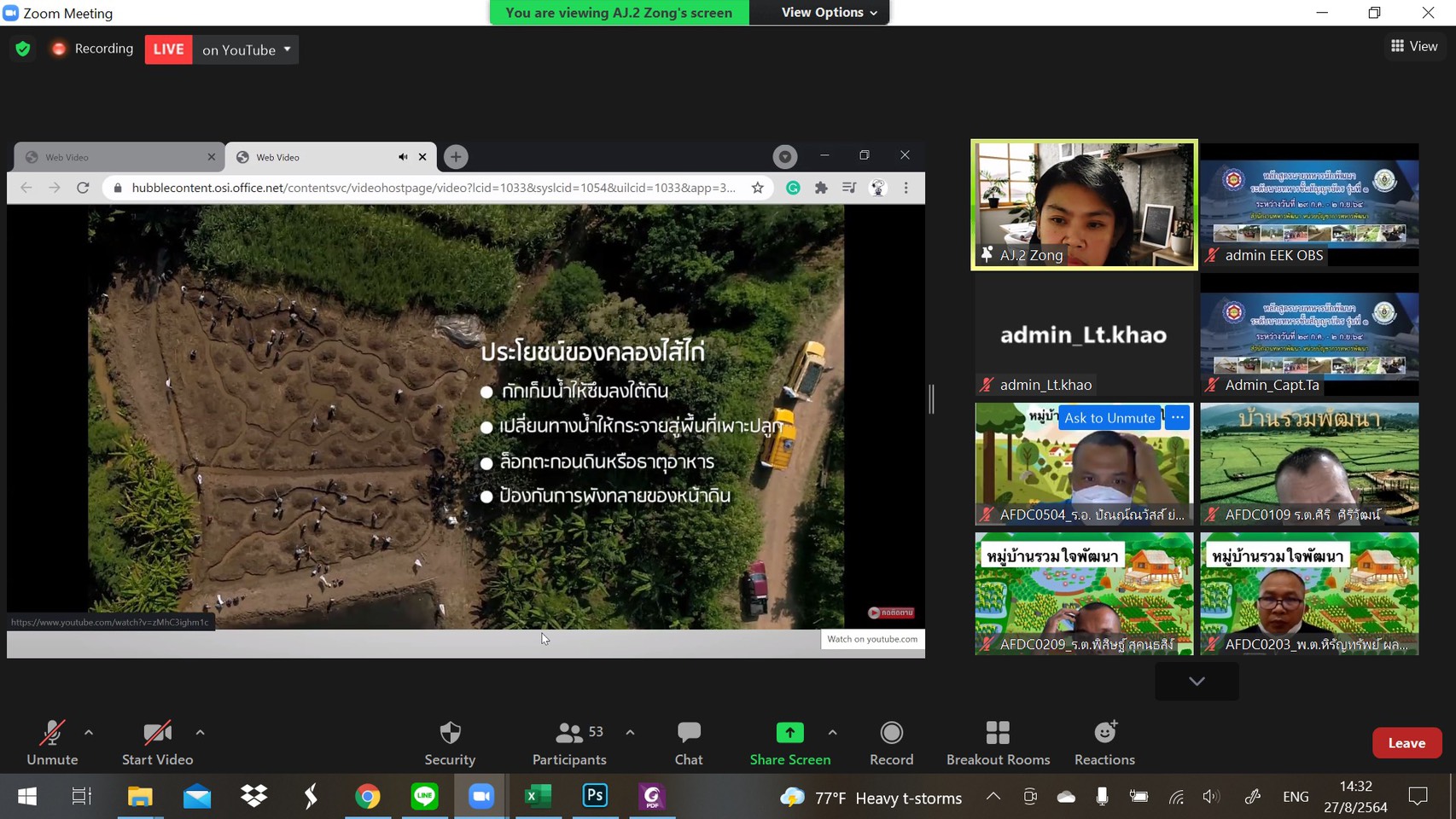This screenshot has width=1456, height=819.
Task: Open Breakout Rooms
Action: [998, 743]
